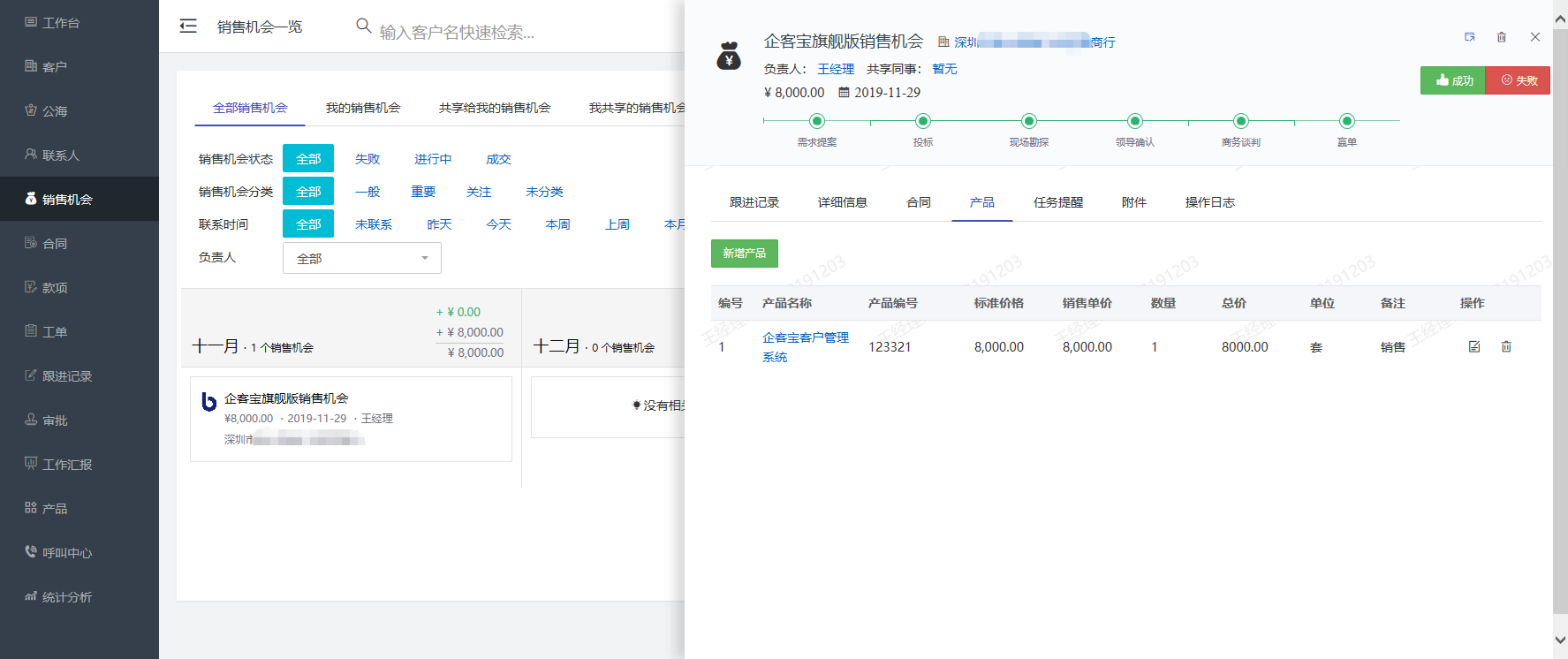Screen dimensions: 1568x659
Task: Open the 跟进记录 sidebar item
Action: 80,375
